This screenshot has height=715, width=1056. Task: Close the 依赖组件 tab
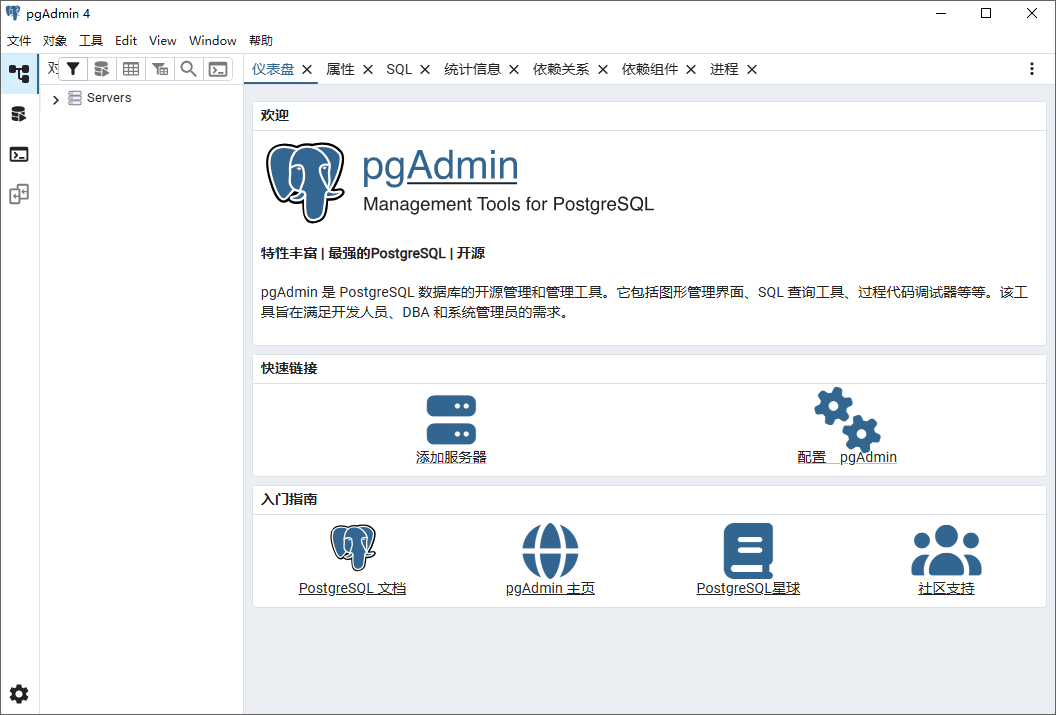[x=691, y=69]
